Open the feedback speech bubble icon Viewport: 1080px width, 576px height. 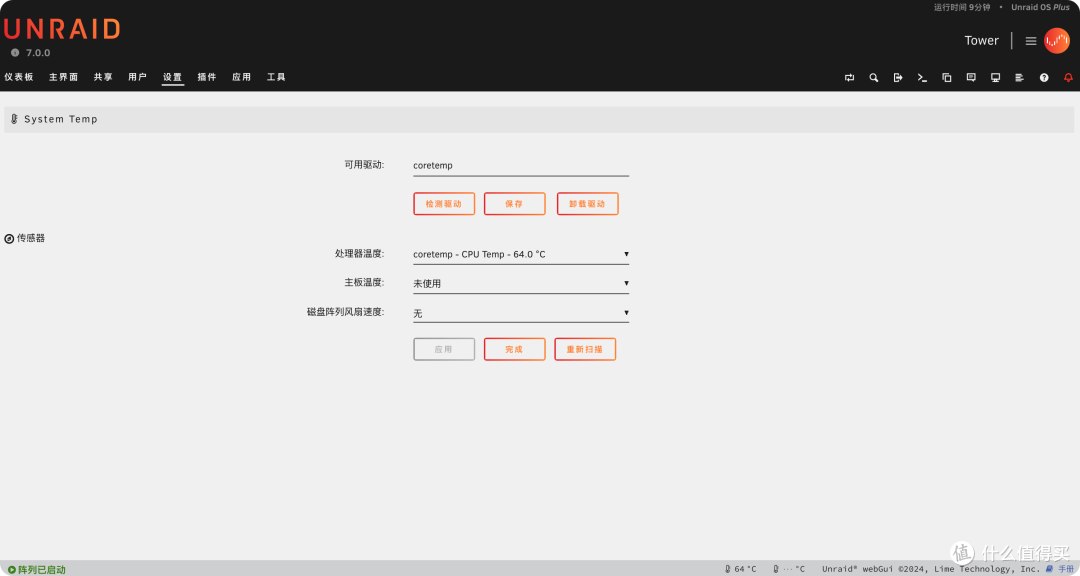[970, 78]
